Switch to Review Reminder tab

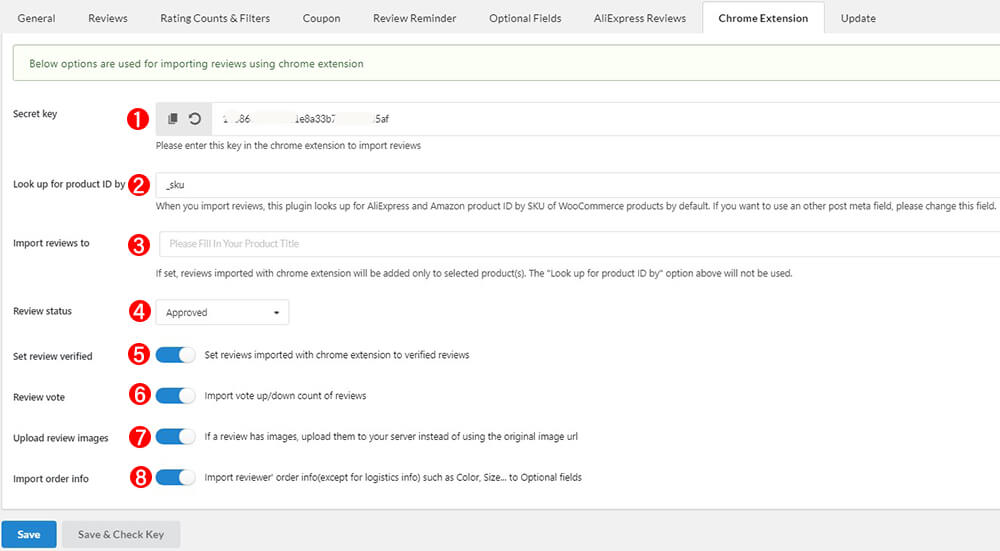[x=414, y=18]
